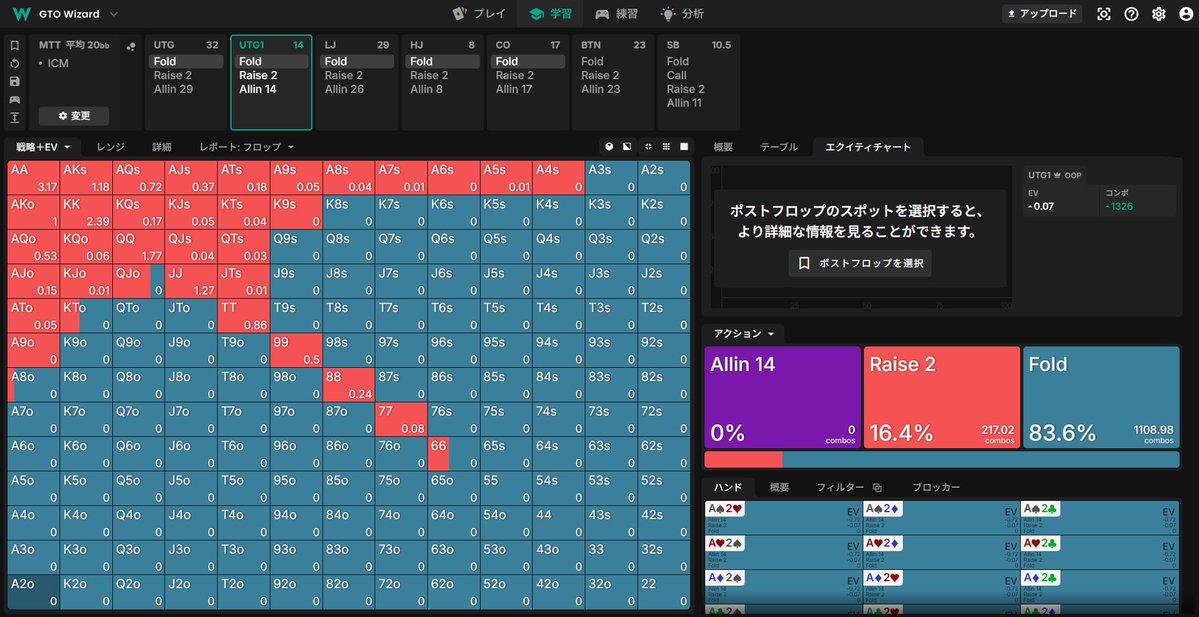Select the A8o cell in matrix

34,385
